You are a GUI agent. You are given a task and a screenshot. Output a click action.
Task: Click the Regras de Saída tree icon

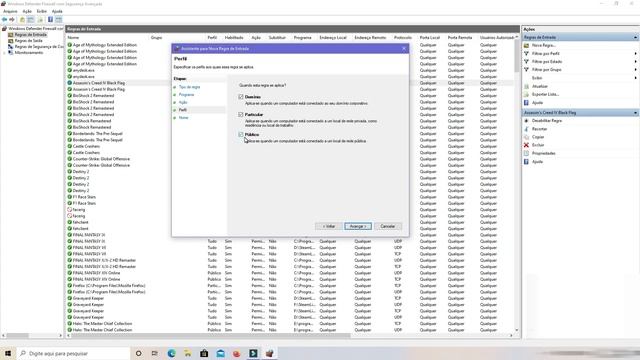click(11, 41)
